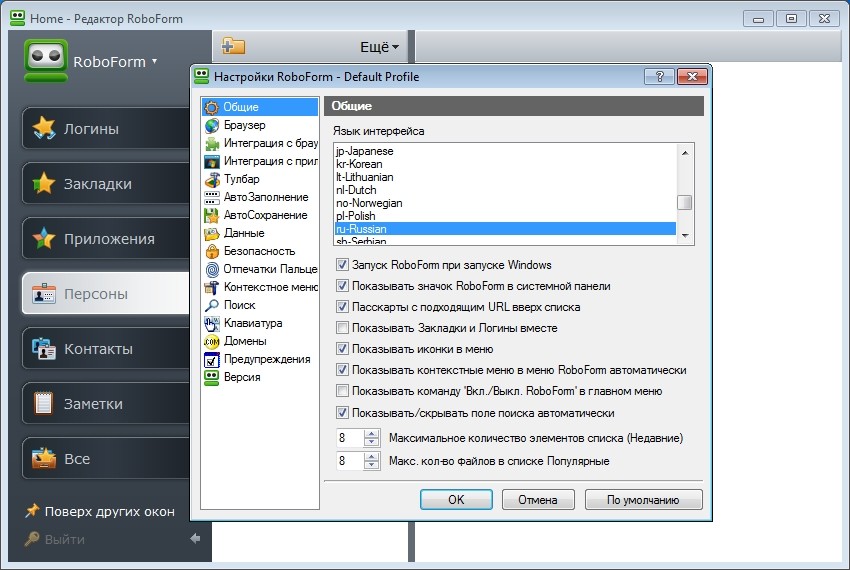This screenshot has width=850, height=570.
Task: Click the language list scrollbar thumb
Action: (685, 202)
